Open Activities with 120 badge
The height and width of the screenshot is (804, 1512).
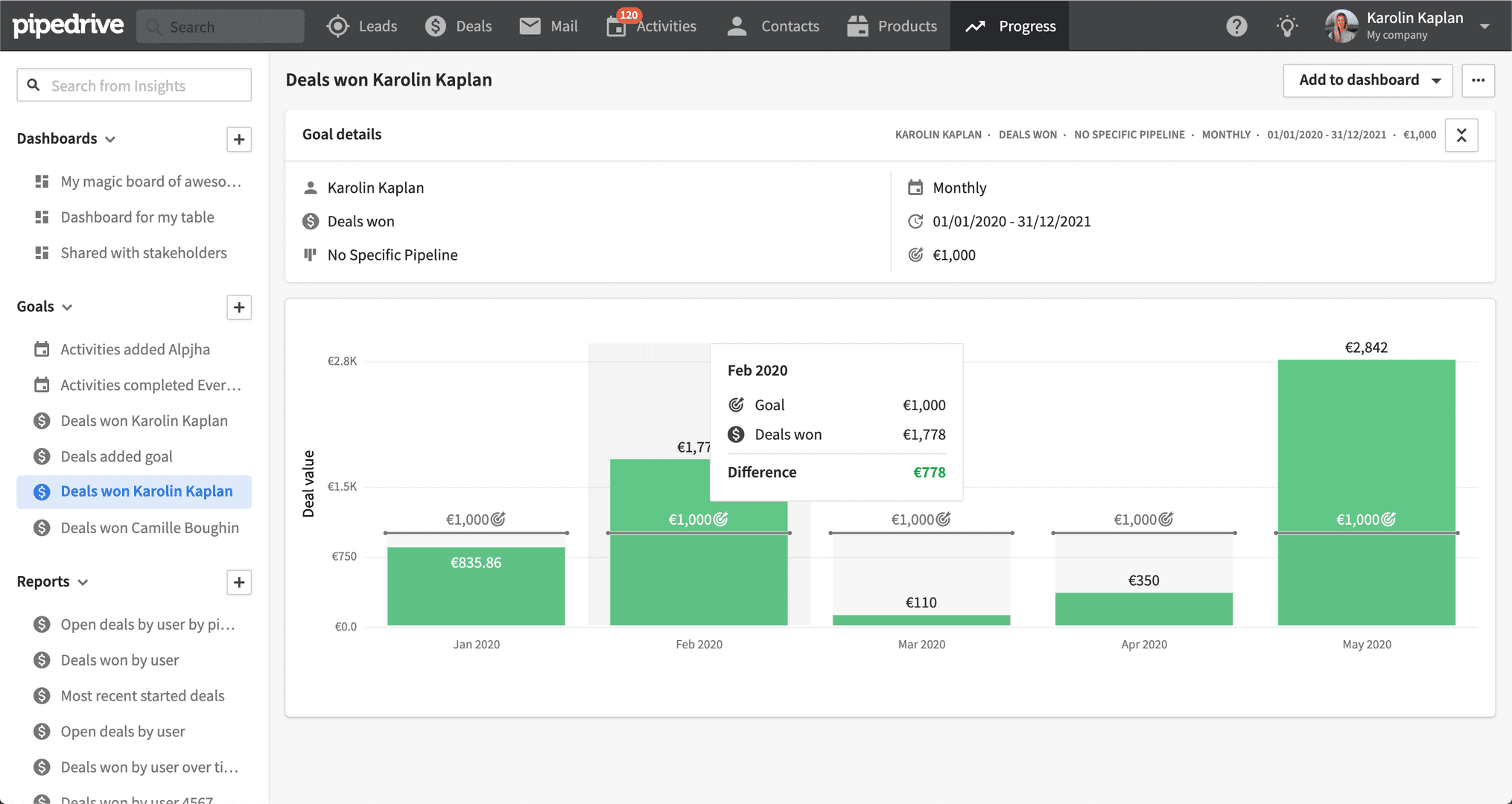coord(651,26)
